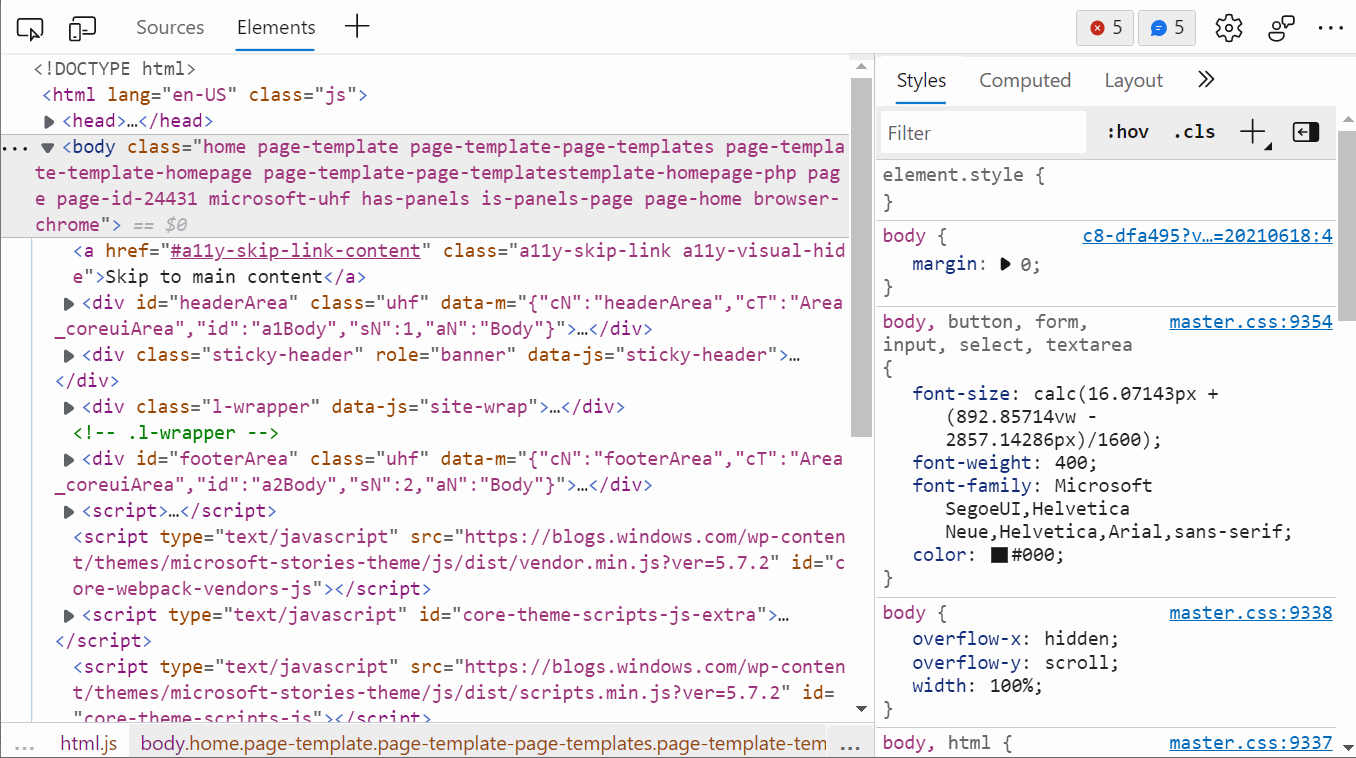Expand the head element node
Screen dimensions: 1356x758
pyautogui.click(x=50, y=121)
